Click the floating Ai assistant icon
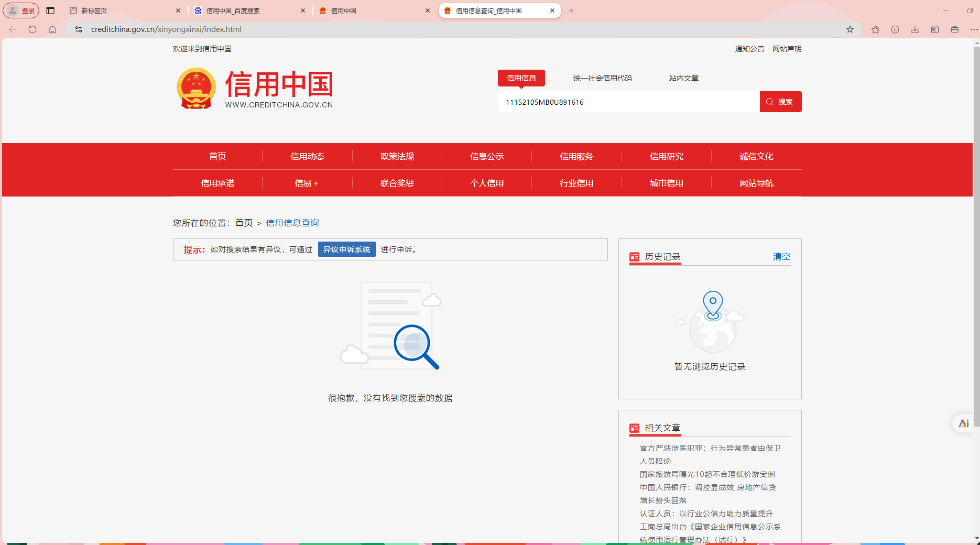Screen dimensions: 980x545 click(963, 423)
